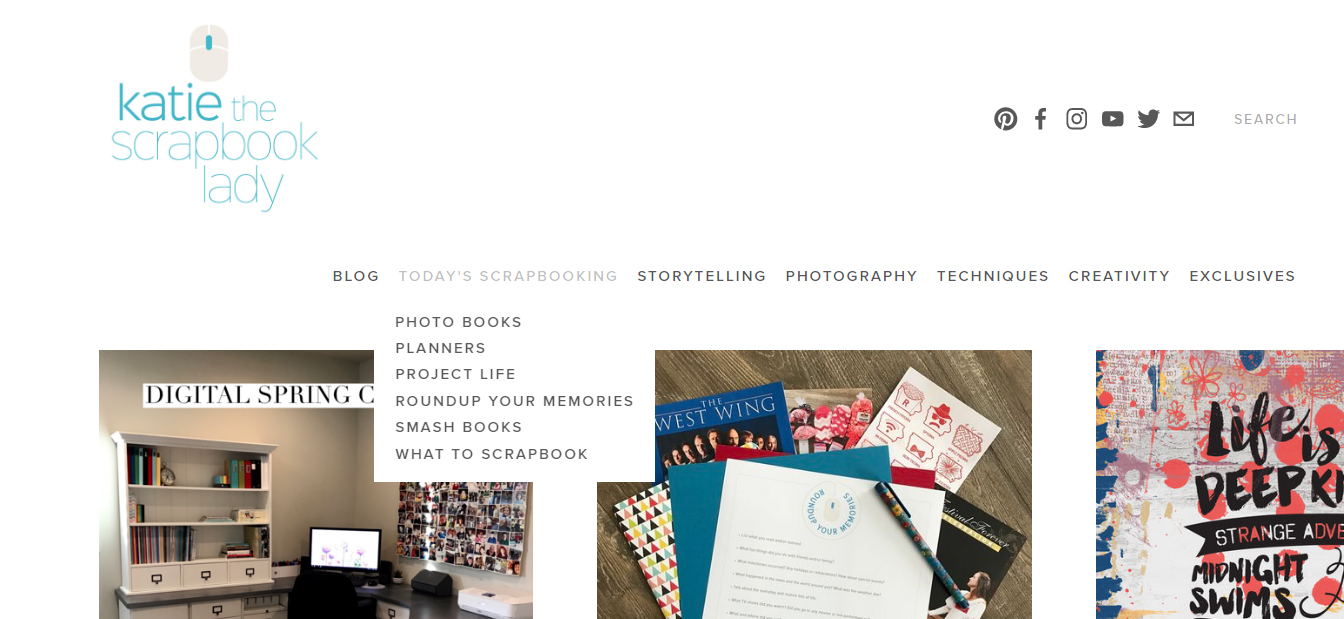Open the Life is Deep art thumbnail

pos(1220,484)
